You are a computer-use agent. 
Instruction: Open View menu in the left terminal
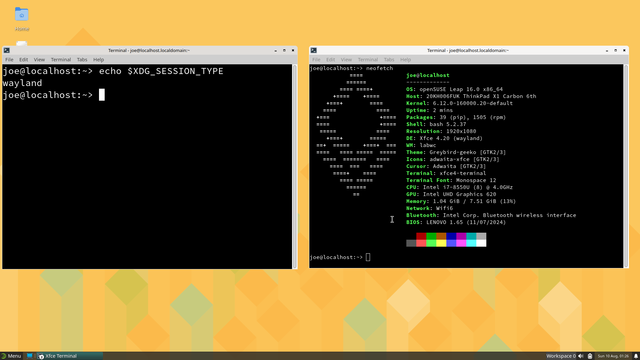point(39,60)
